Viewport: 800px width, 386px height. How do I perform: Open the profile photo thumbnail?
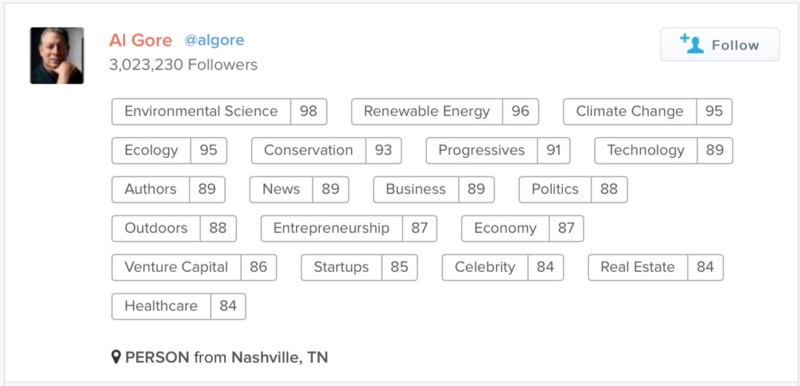(57, 56)
